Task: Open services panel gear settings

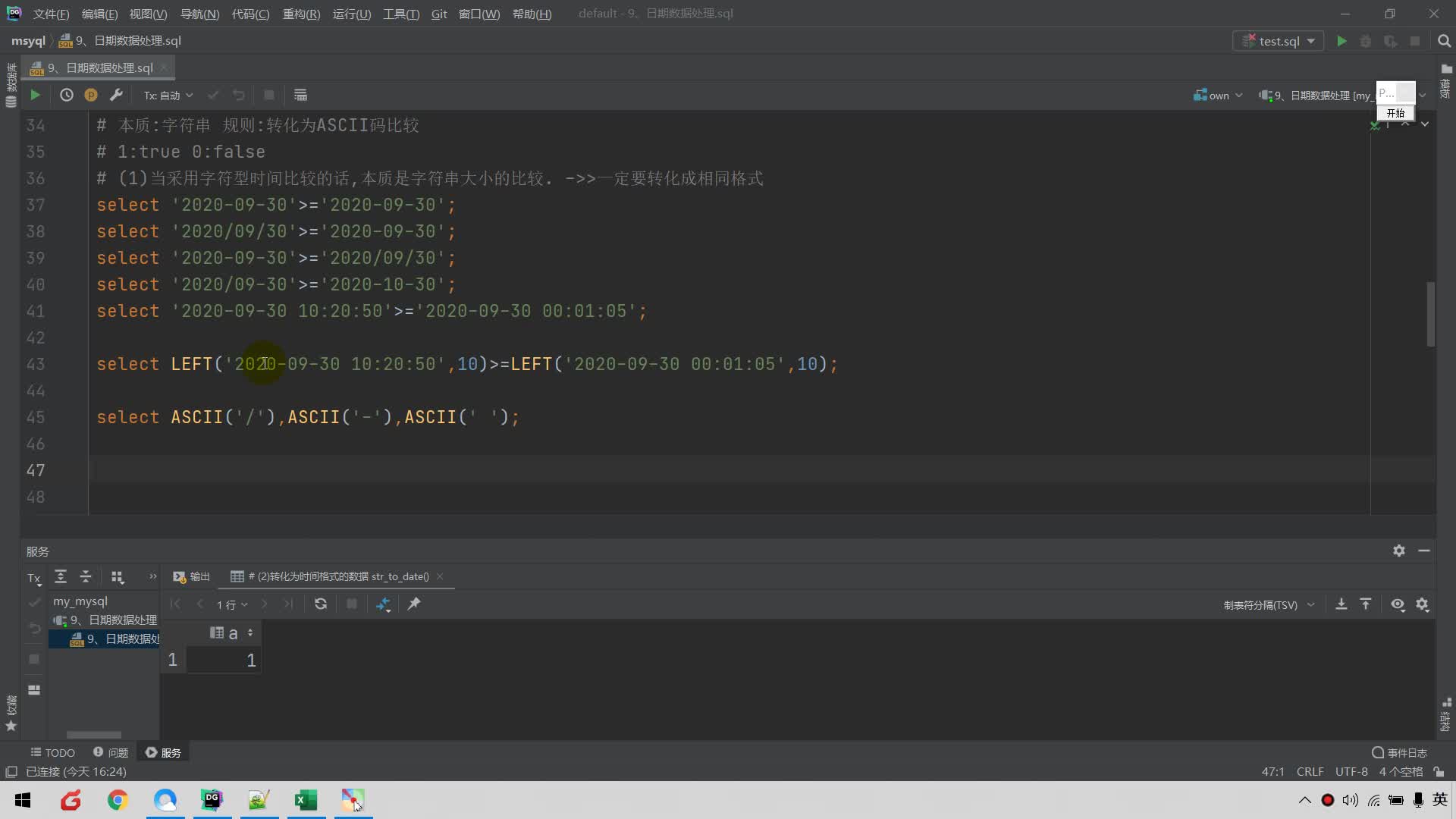Action: click(1399, 551)
